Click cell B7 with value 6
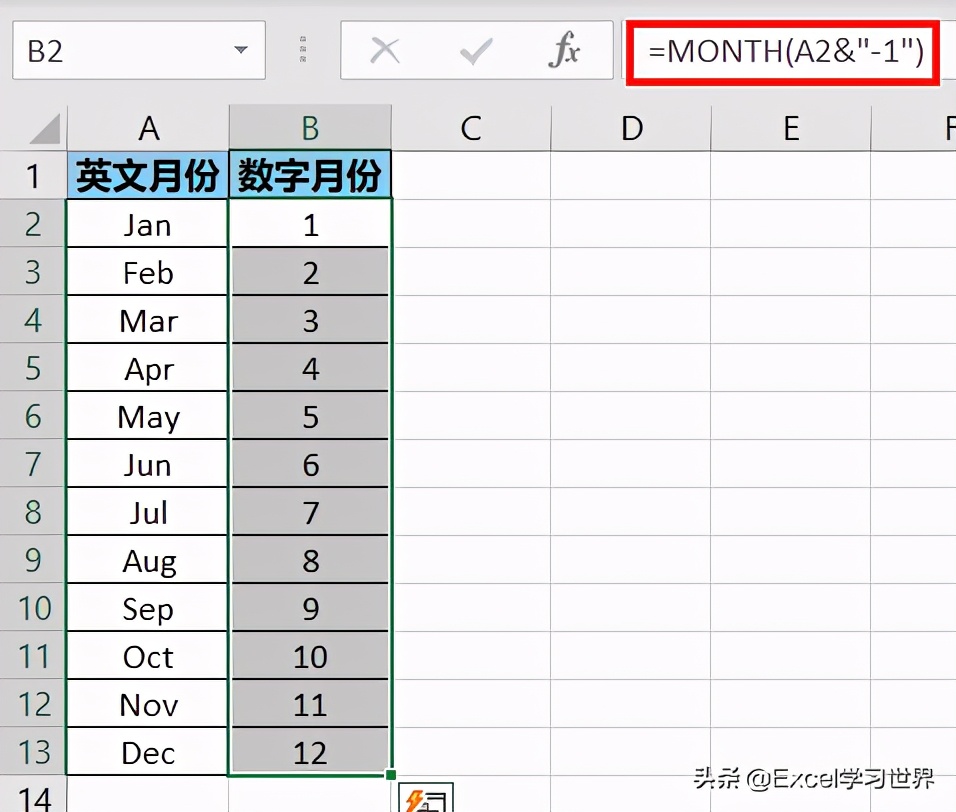The height and width of the screenshot is (812, 956). [310, 464]
